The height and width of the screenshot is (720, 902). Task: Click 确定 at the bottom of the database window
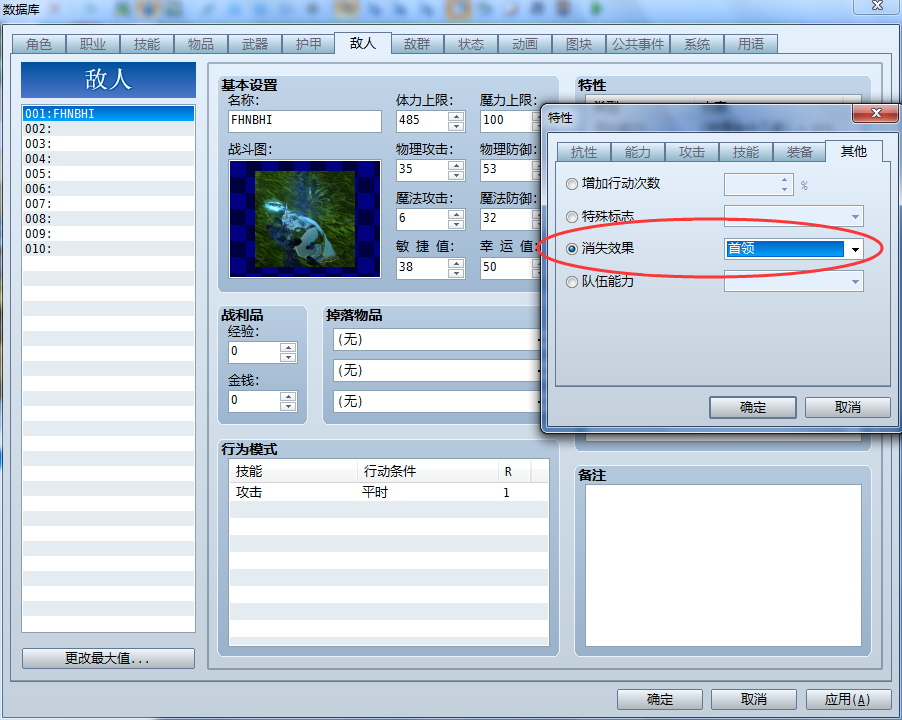(660, 699)
